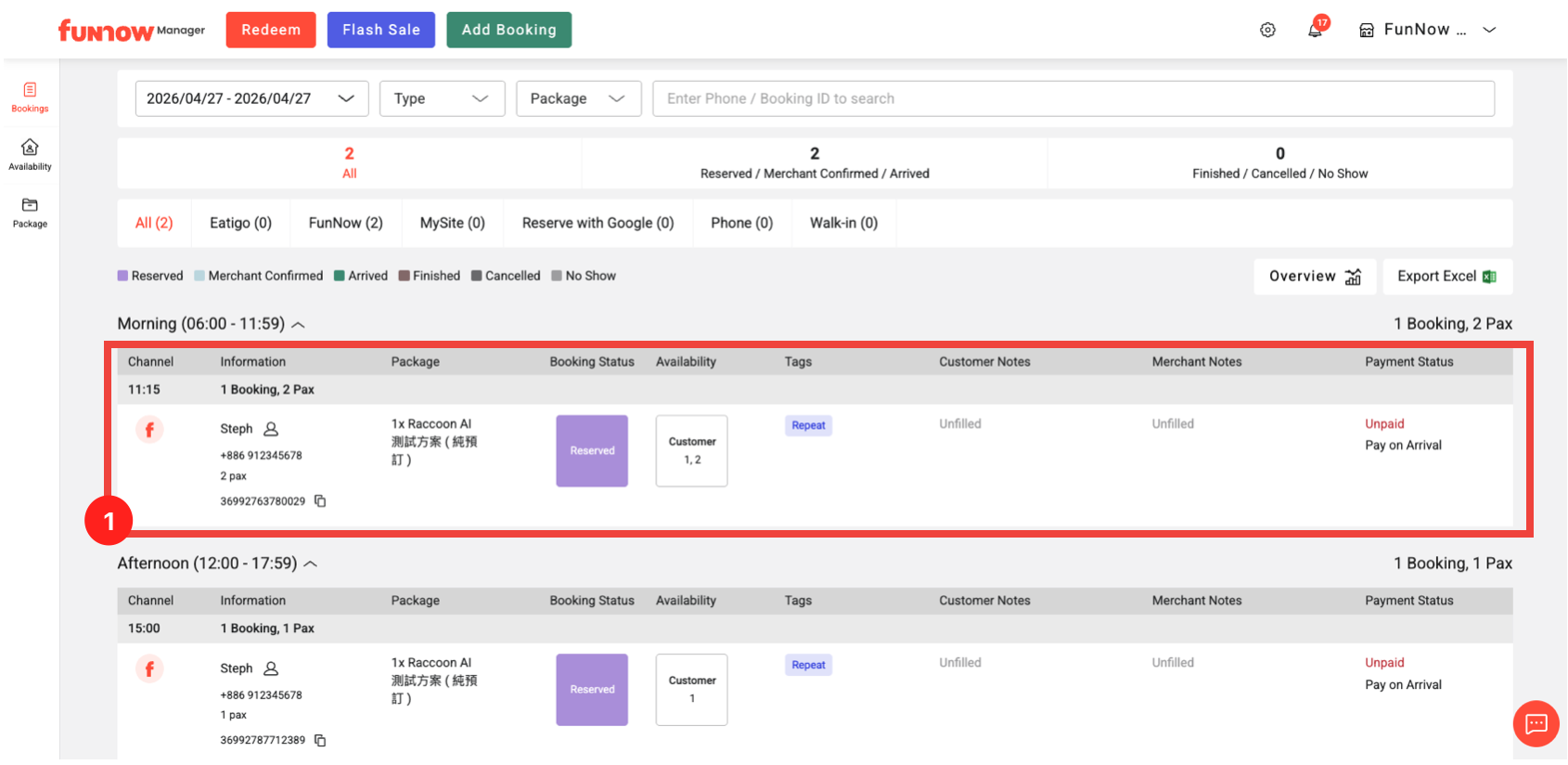Open the live chat support bubble
The image size is (1568, 765).
(x=1536, y=723)
